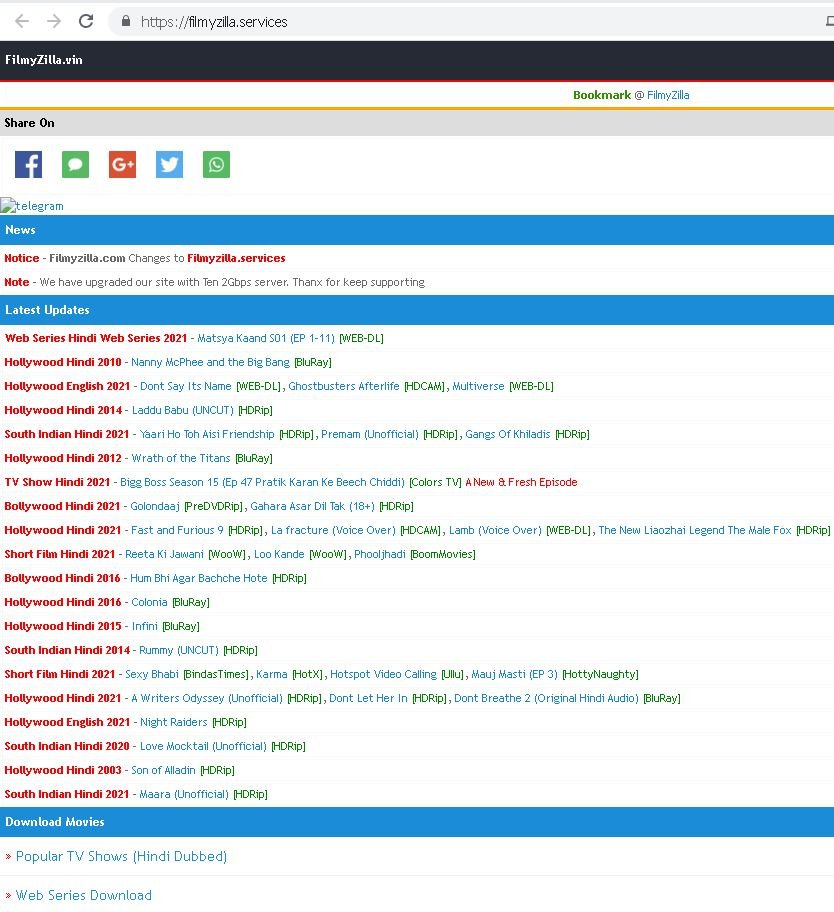Share via green SMS message icon
This screenshot has height=912, width=834.
click(x=76, y=164)
